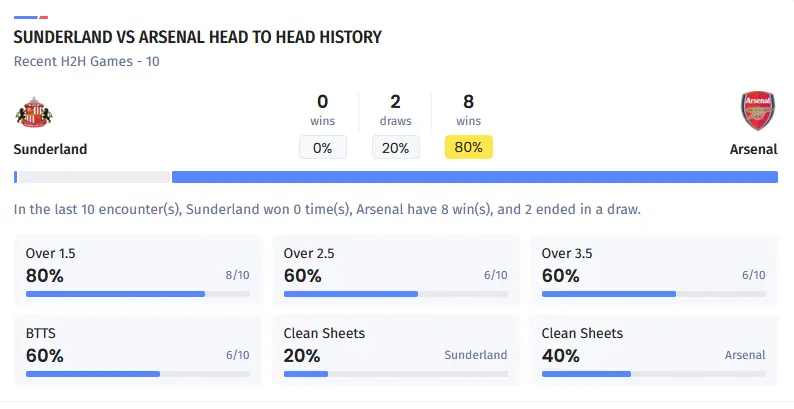Select Sunderland Clean Sheets 20% card
Screen dimensions: 794x409
(395, 350)
